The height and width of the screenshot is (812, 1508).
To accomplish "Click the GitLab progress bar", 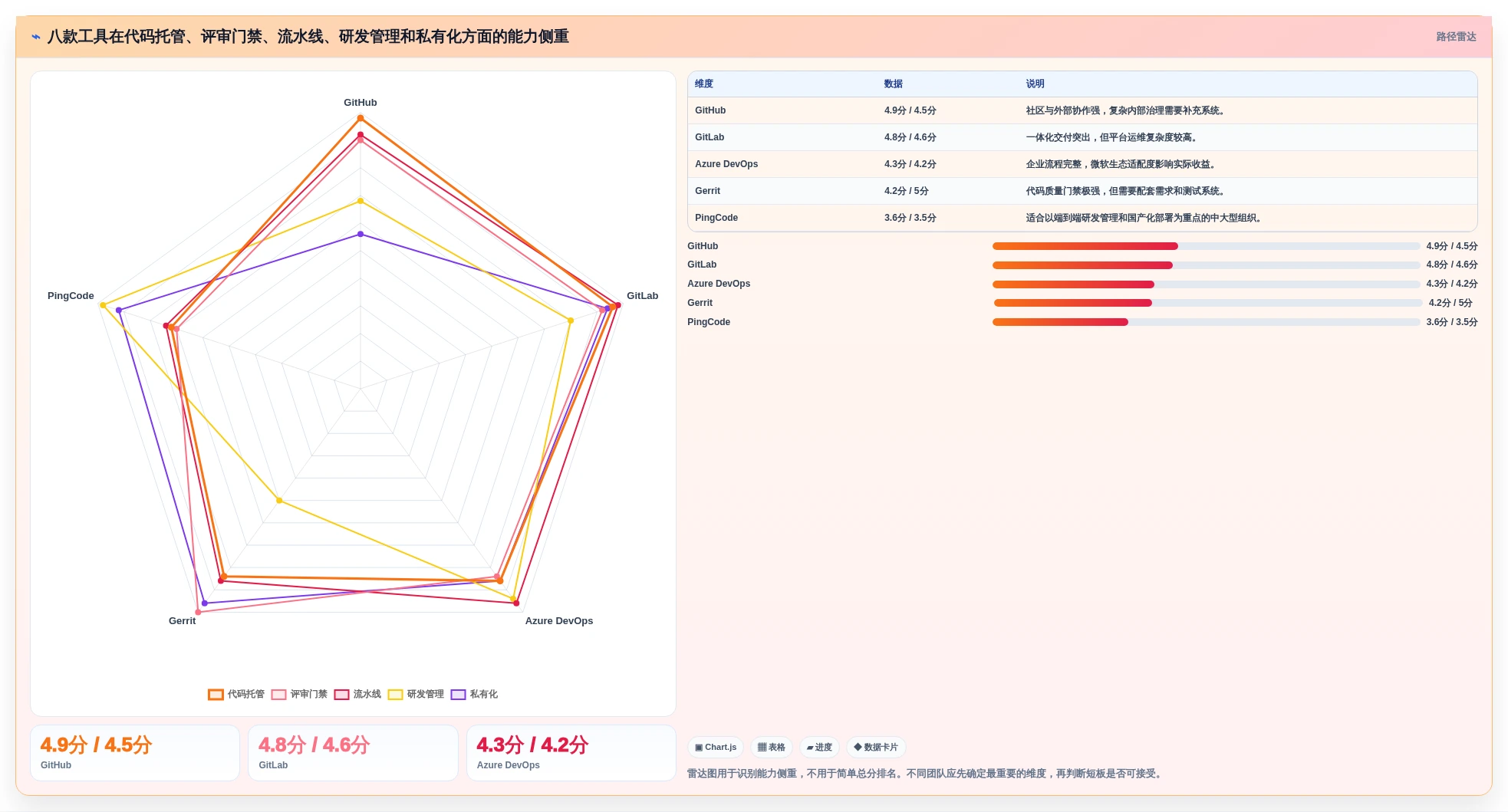I will [1206, 265].
